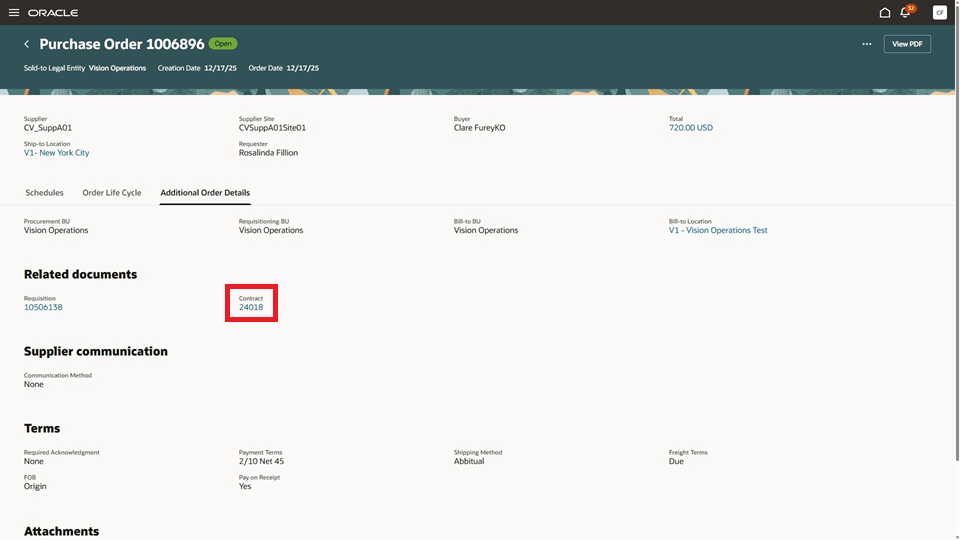Click the Attachments section heading

tap(61, 531)
